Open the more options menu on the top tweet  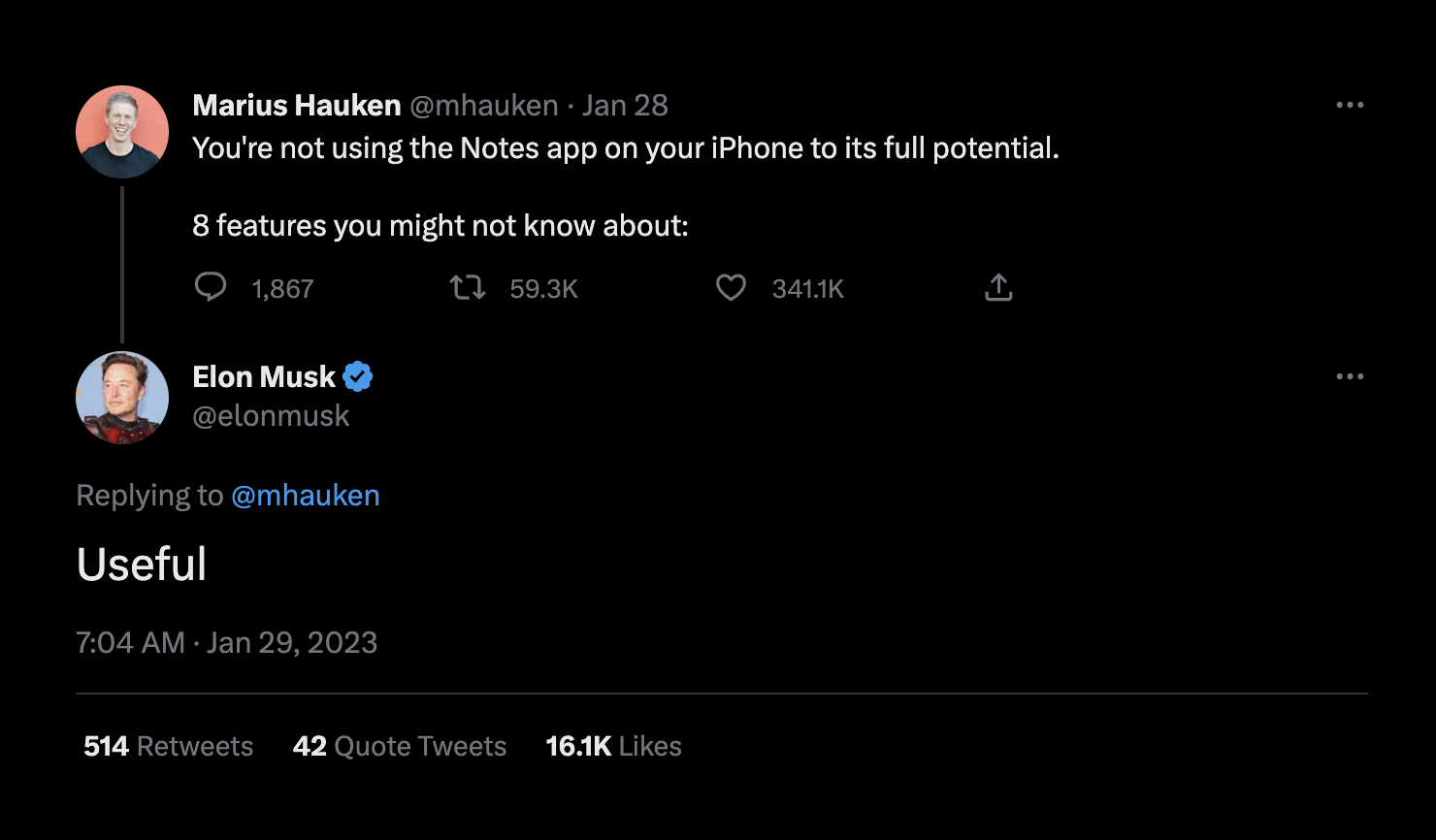[x=1351, y=105]
